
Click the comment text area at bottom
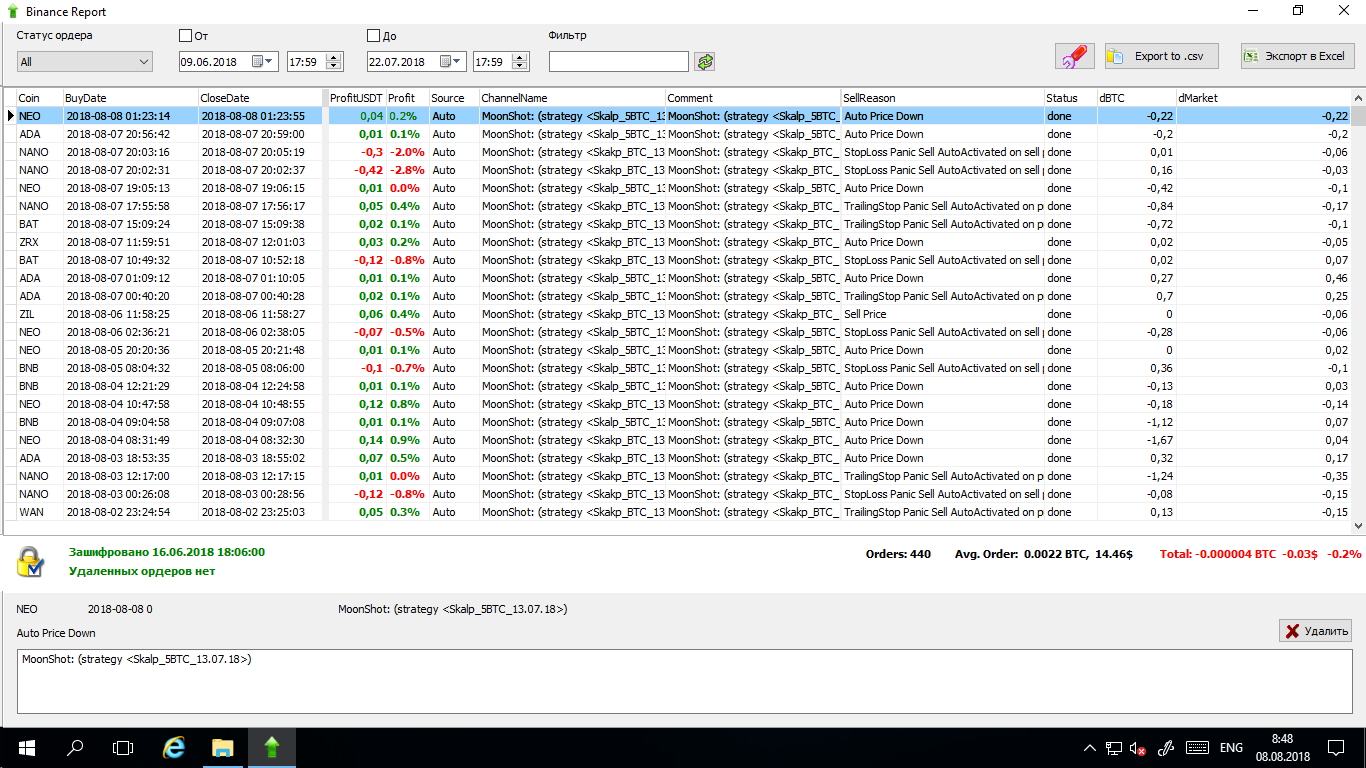[x=684, y=681]
